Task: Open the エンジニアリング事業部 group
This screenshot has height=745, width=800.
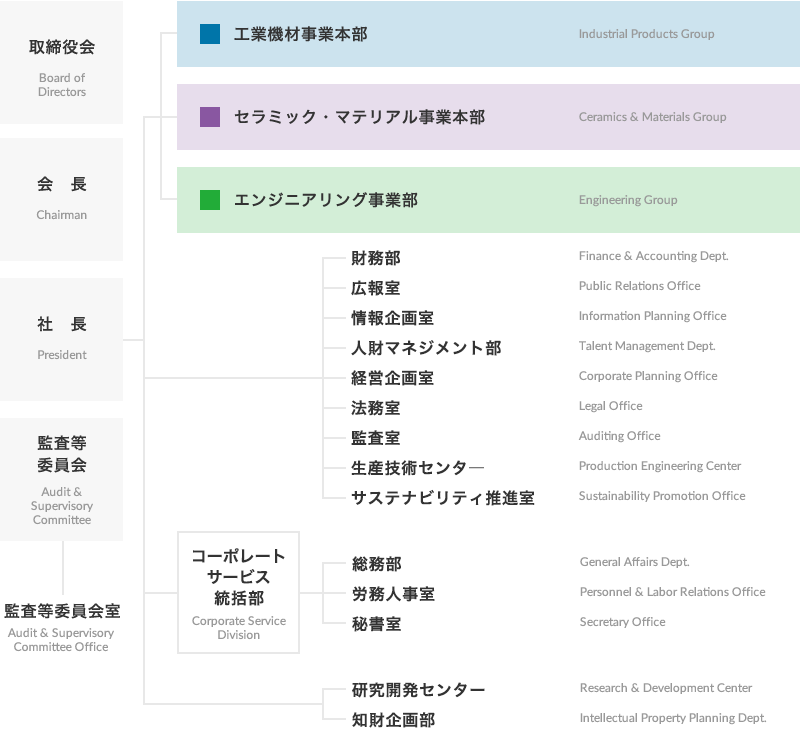Action: (488, 200)
